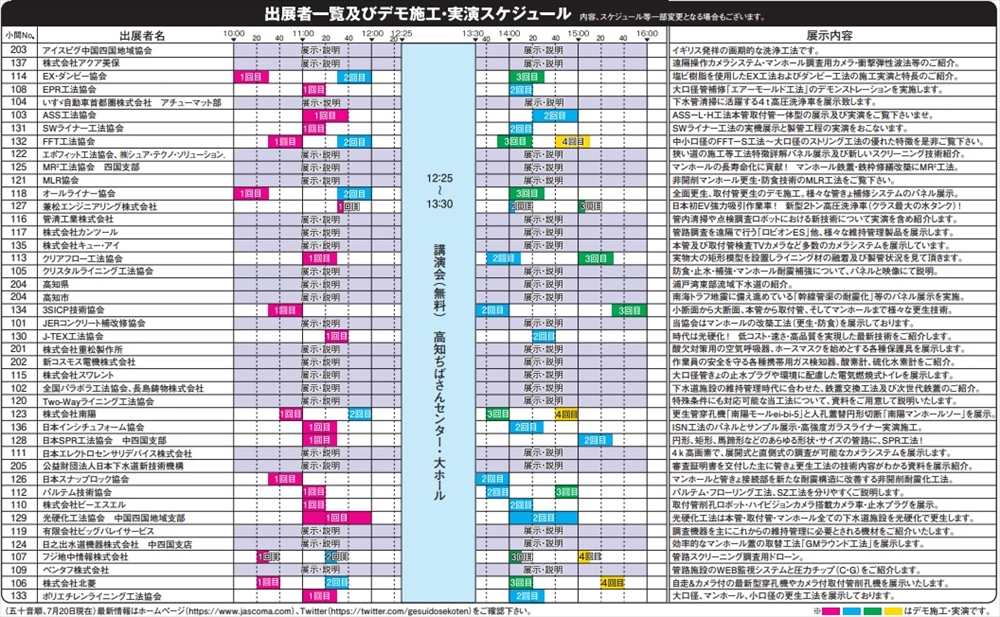Image resolution: width=1000 pixels, height=617 pixels.
Task: Select the 2回目 block for ポリエチレンライニング工法協会
Action: coord(526,596)
